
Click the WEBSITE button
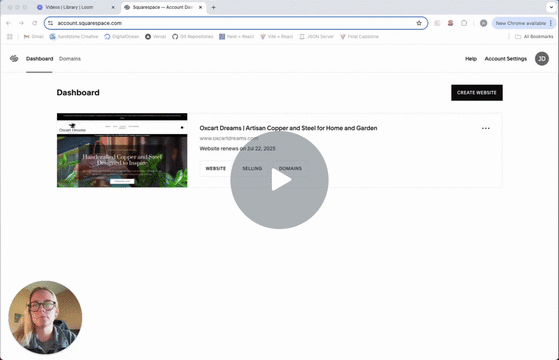[216, 169]
